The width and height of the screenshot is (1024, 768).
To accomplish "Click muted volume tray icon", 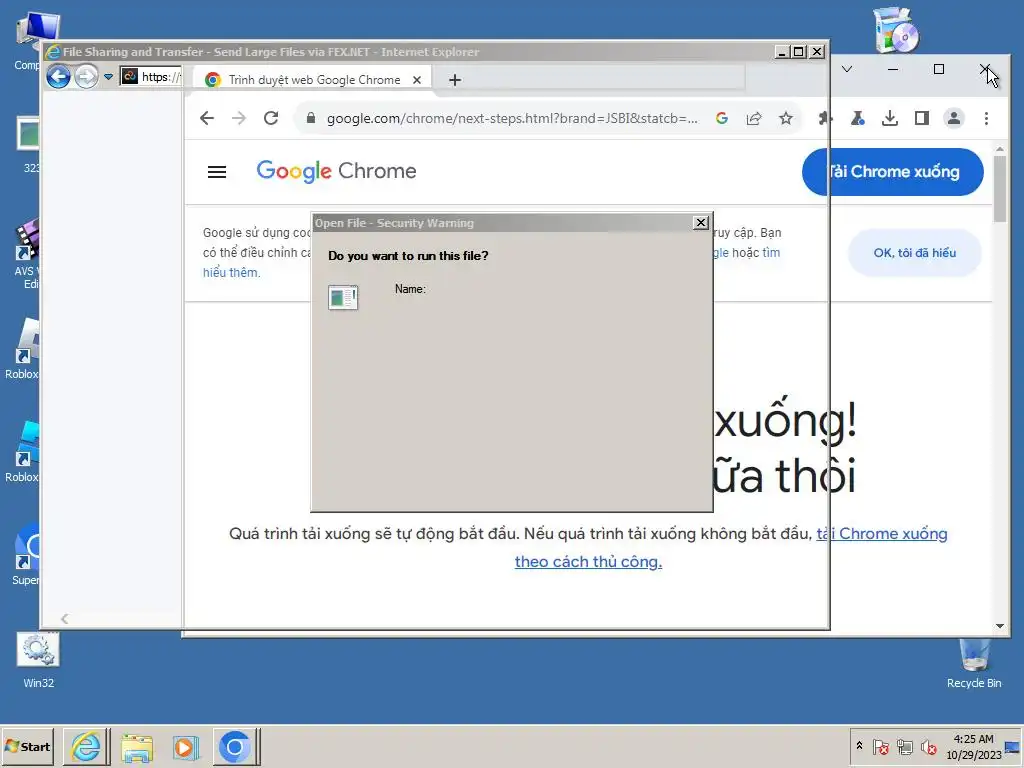I will click(x=928, y=746).
